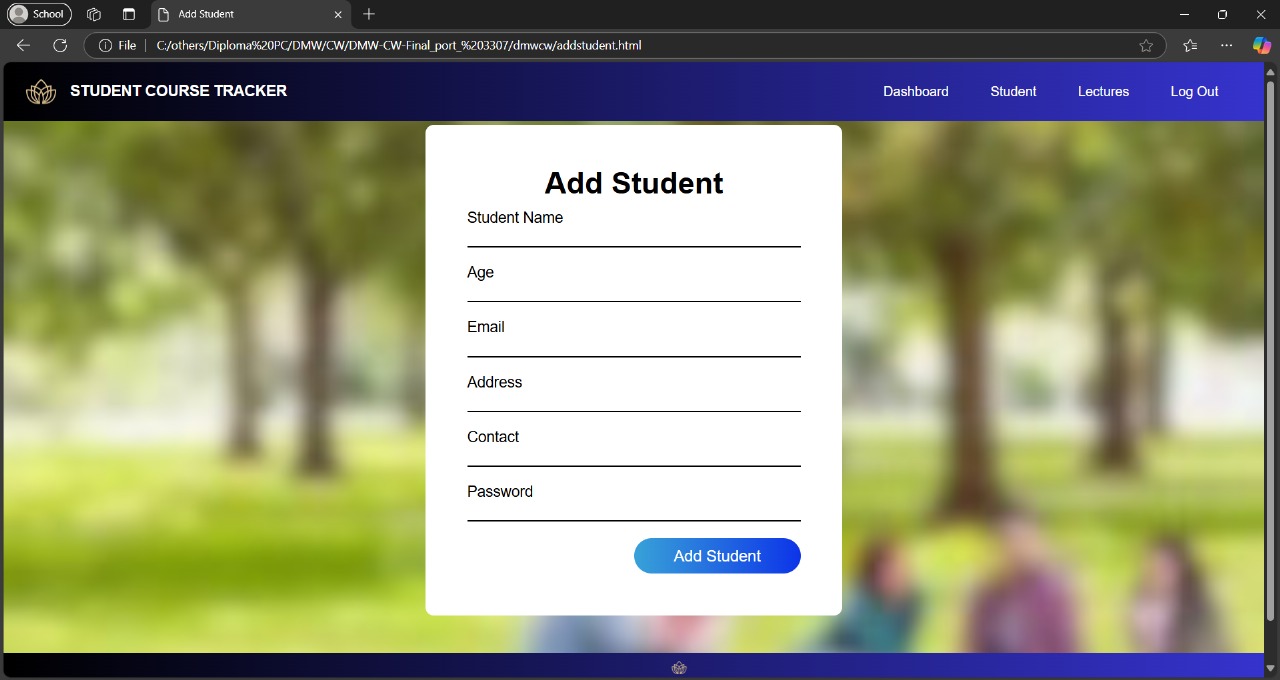
Task: Open the School profile button
Action: pos(40,14)
